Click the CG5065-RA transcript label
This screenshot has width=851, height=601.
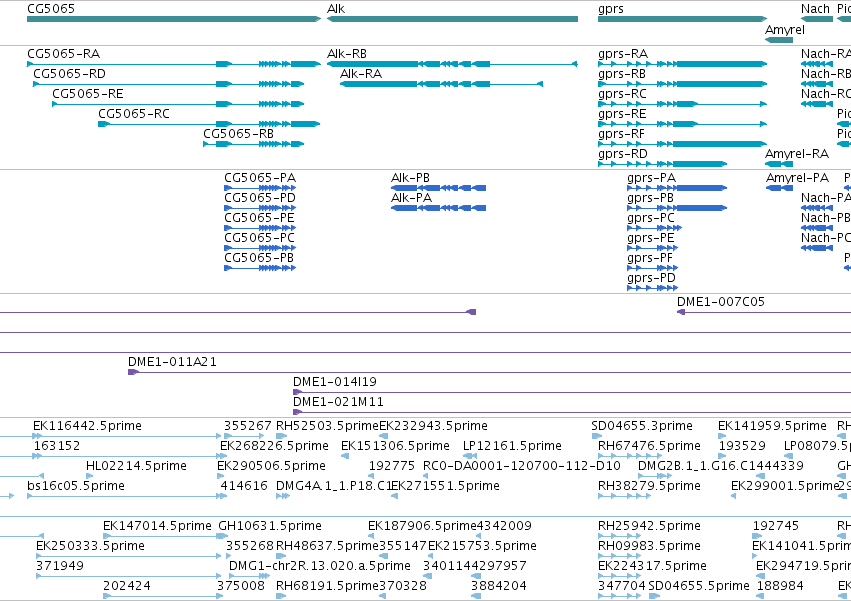63,54
